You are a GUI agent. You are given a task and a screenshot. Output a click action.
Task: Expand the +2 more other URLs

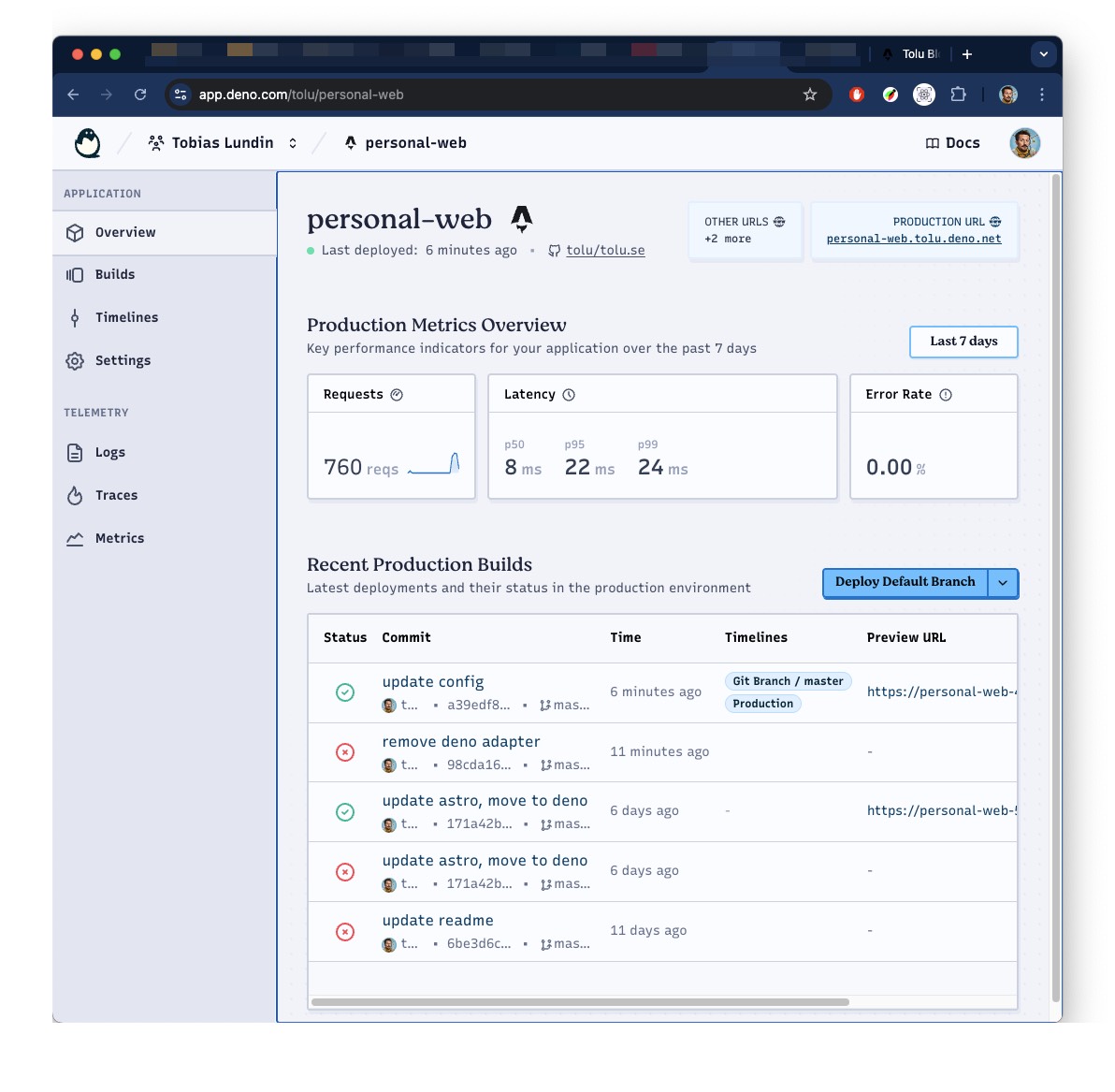point(728,239)
